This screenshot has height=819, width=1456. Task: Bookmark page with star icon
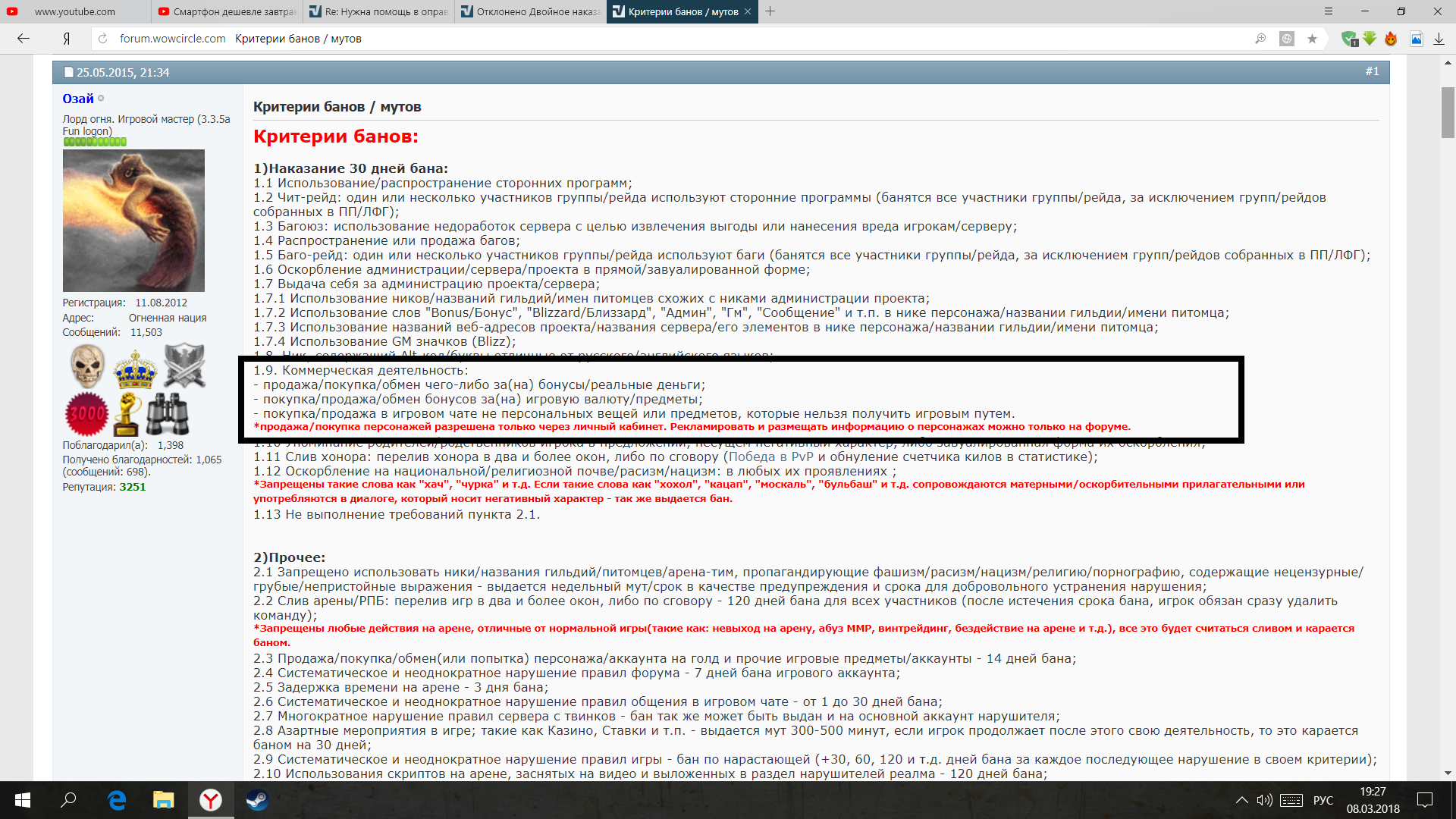pos(1312,39)
